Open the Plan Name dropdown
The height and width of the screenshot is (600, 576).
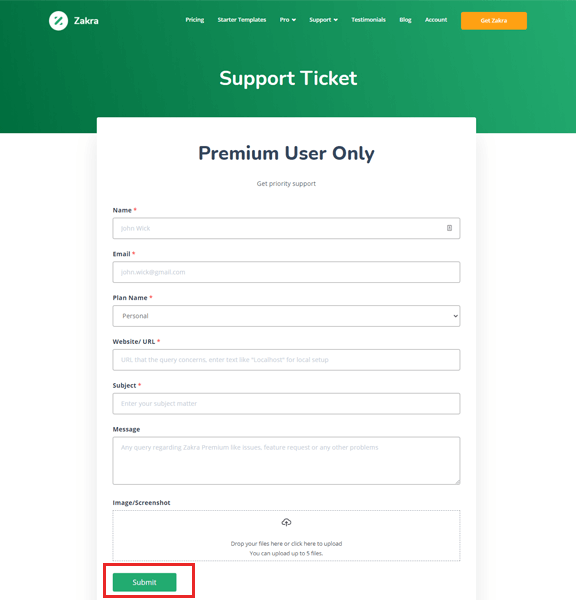(x=286, y=316)
